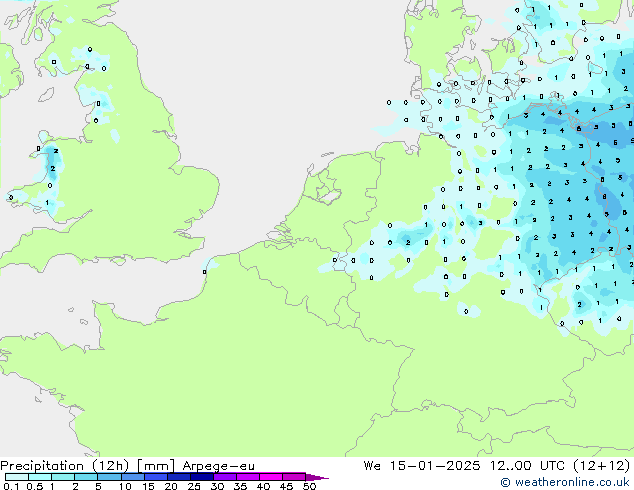This screenshot has height=490, width=634.
Task: Click the 'We 15-01-2025 12..00 UTC (12+12)' timestamp
Action: point(497,466)
